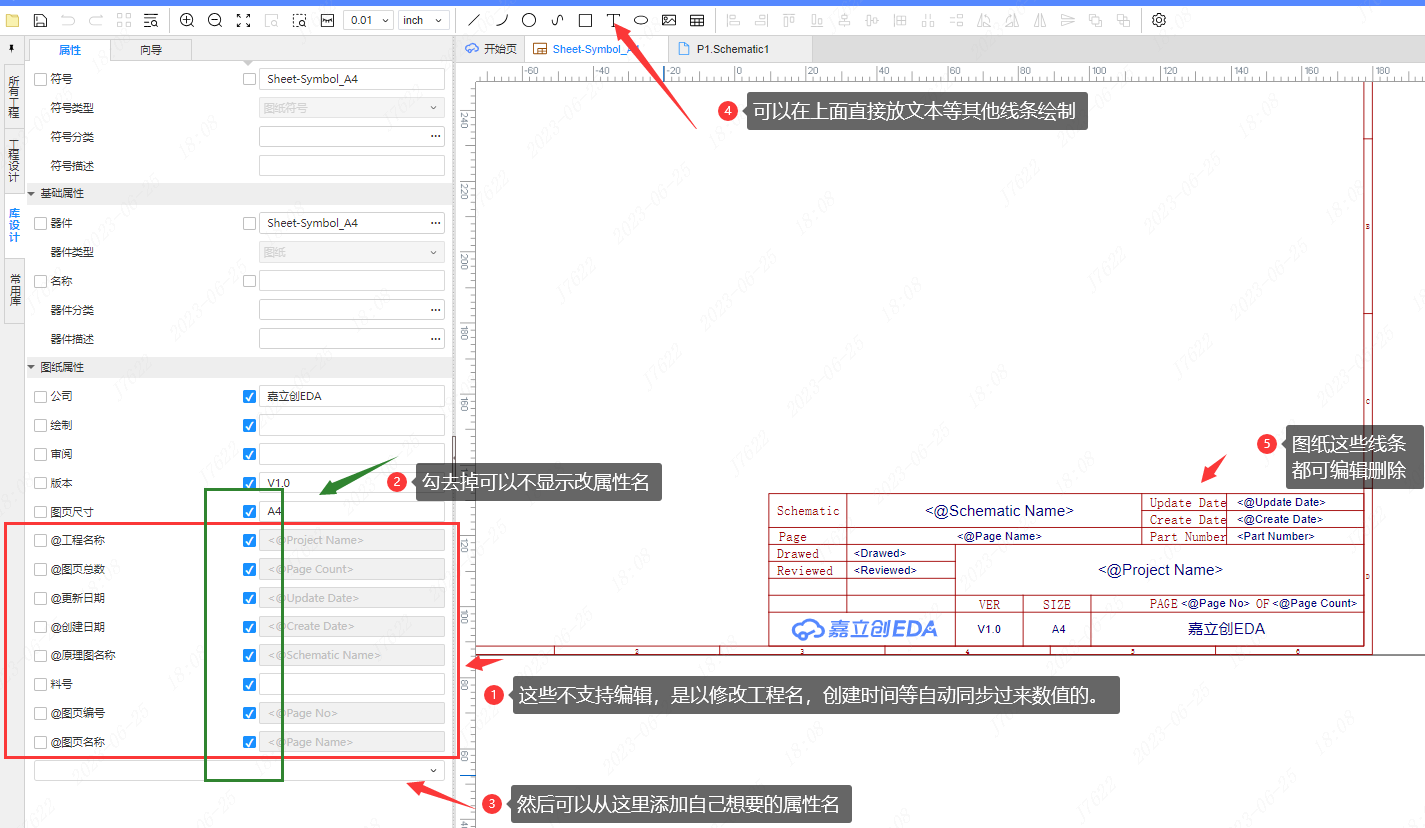Click the ellipsis button for 符号分类

tap(435, 137)
